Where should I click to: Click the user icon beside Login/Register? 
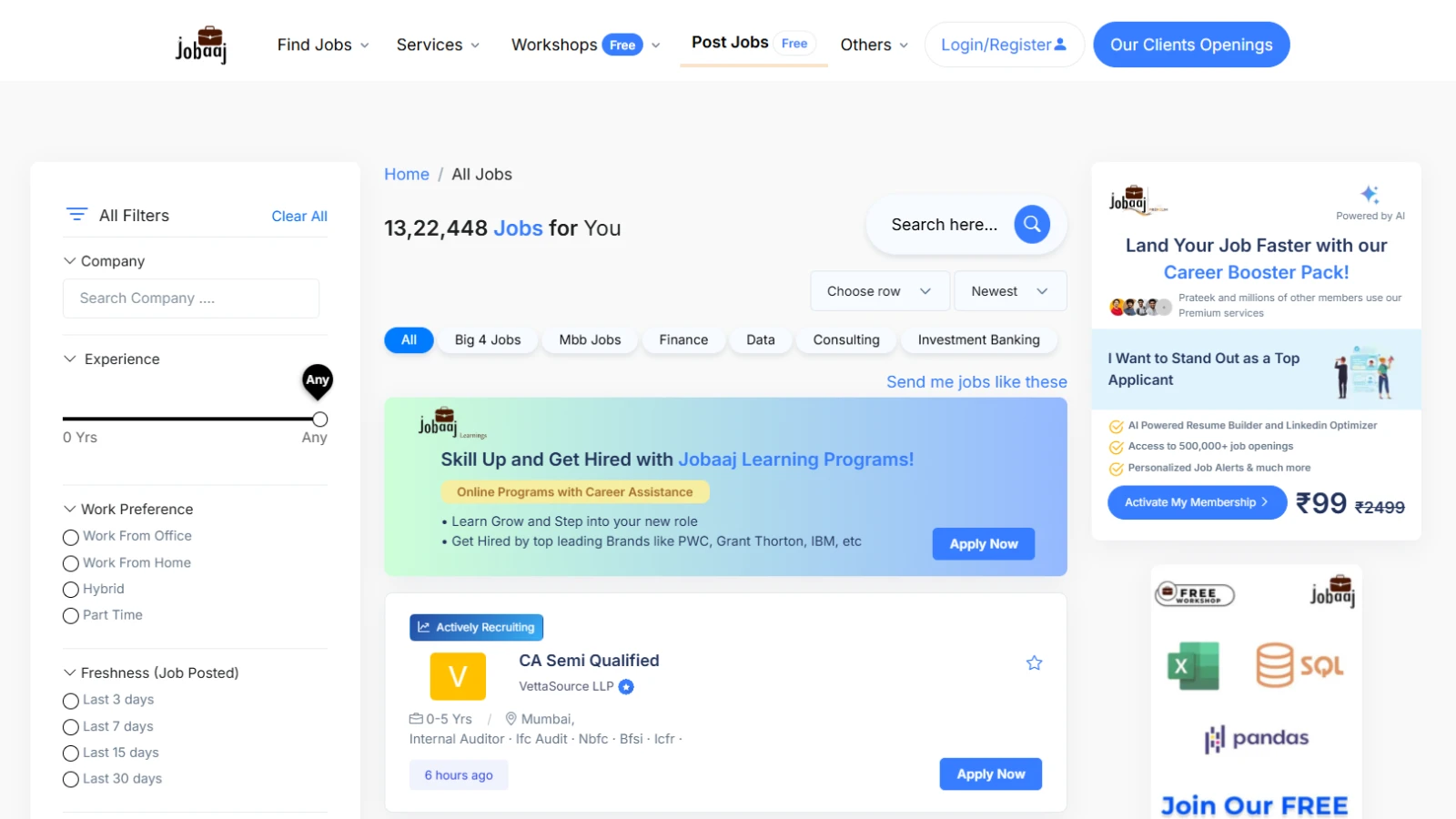coord(1060,45)
